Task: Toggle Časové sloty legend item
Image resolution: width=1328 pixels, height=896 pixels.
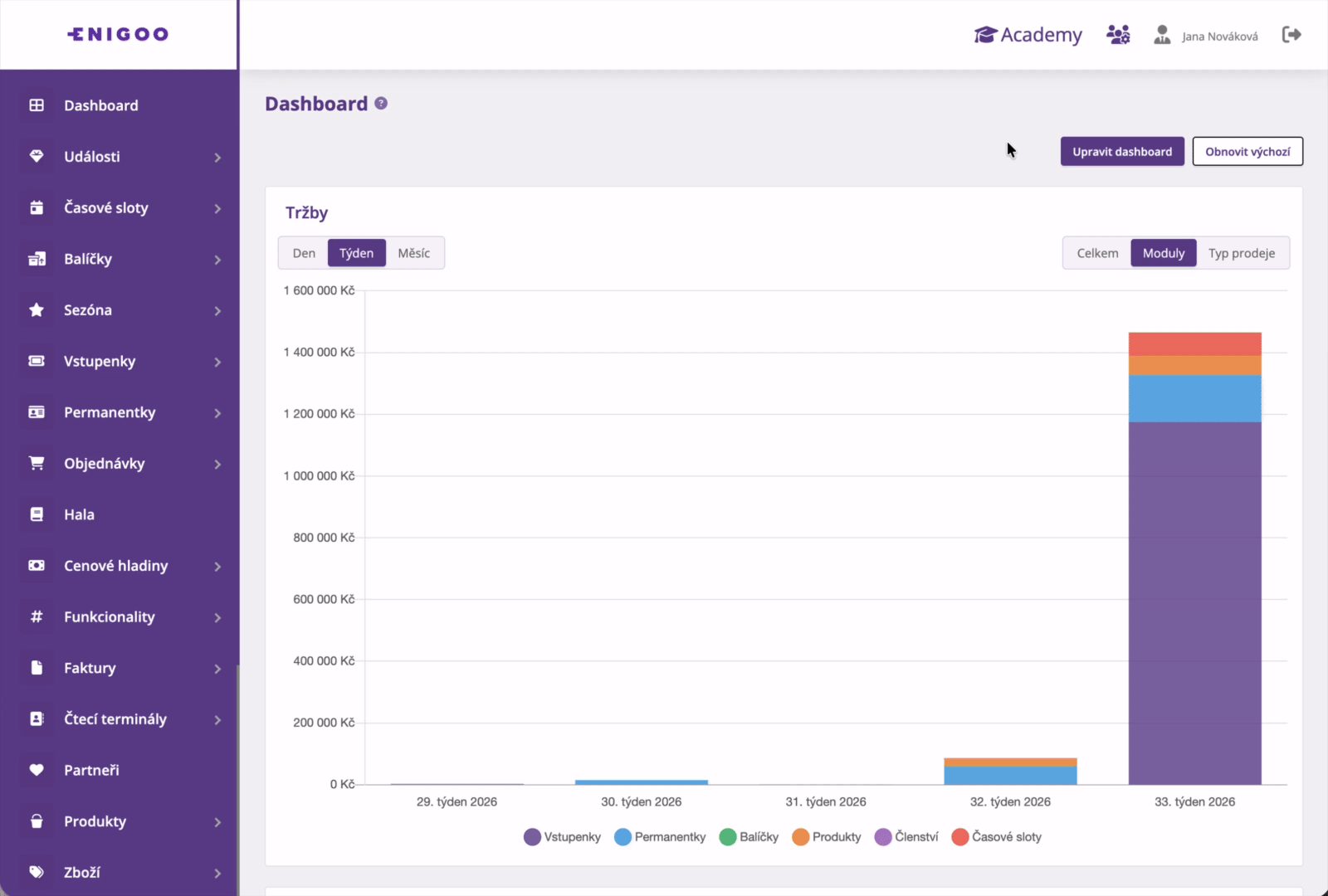Action: (996, 837)
